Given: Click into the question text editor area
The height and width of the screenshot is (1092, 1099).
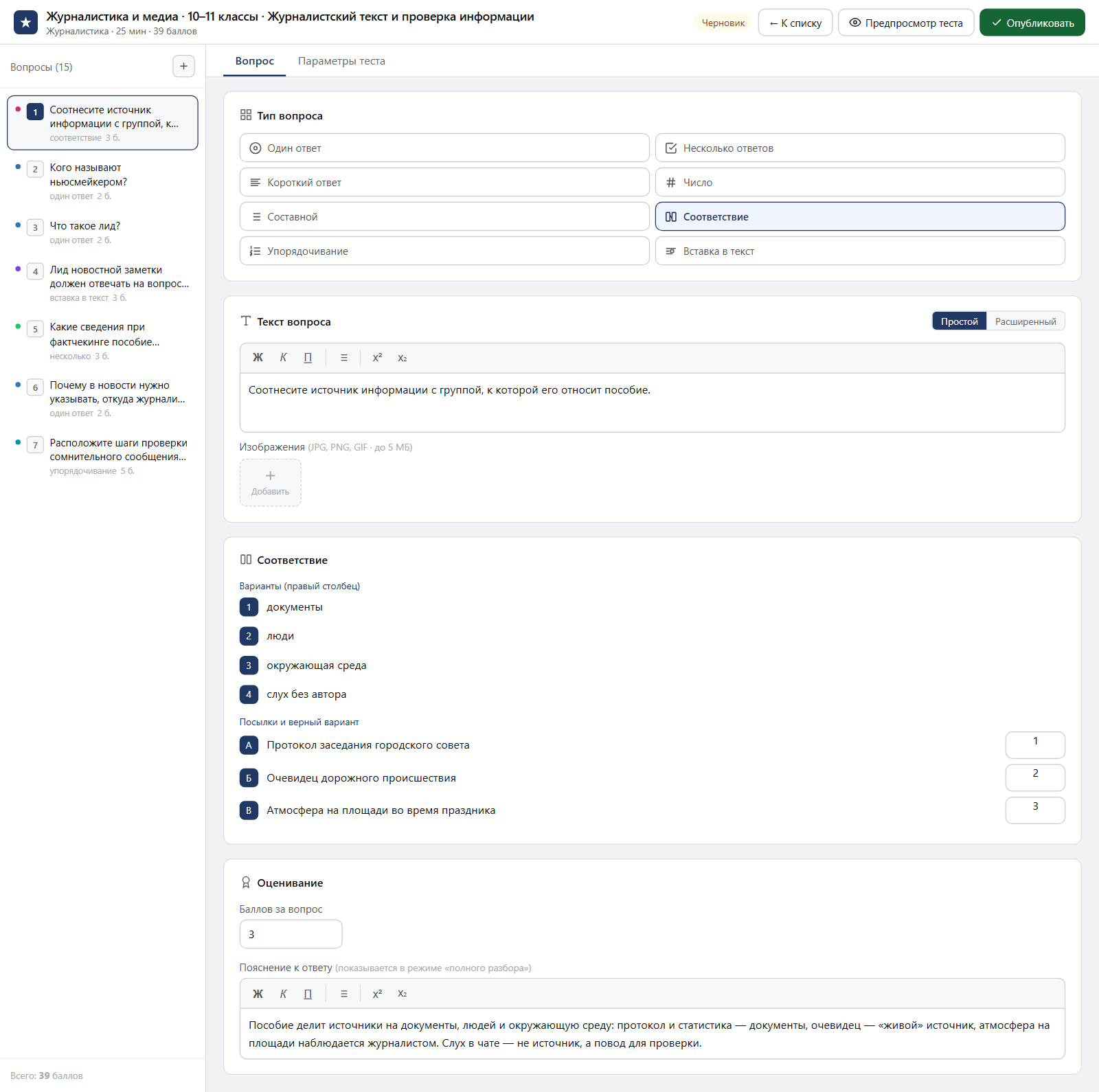Looking at the screenshot, I should tap(652, 402).
